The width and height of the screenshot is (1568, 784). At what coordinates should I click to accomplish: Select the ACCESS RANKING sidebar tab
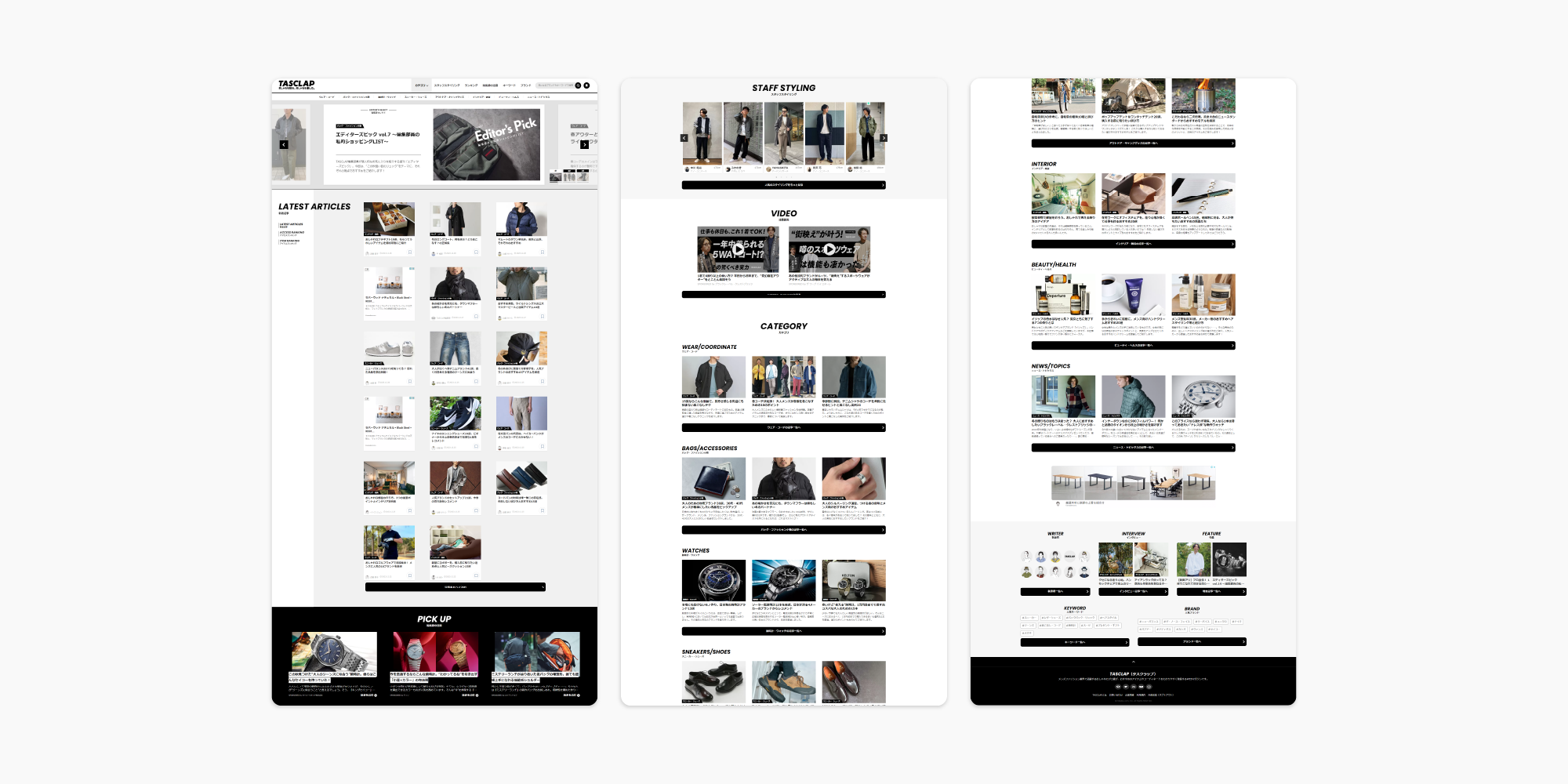(292, 234)
